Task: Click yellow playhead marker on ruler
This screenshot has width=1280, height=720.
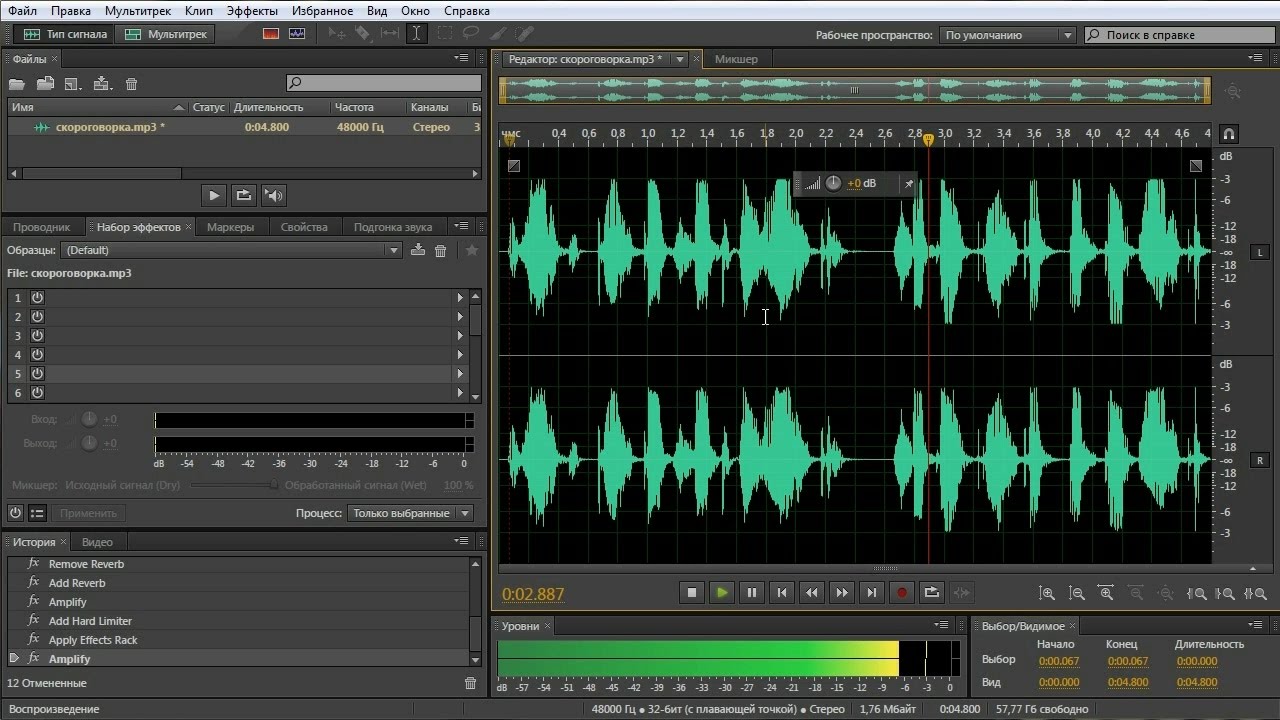Action: click(928, 140)
